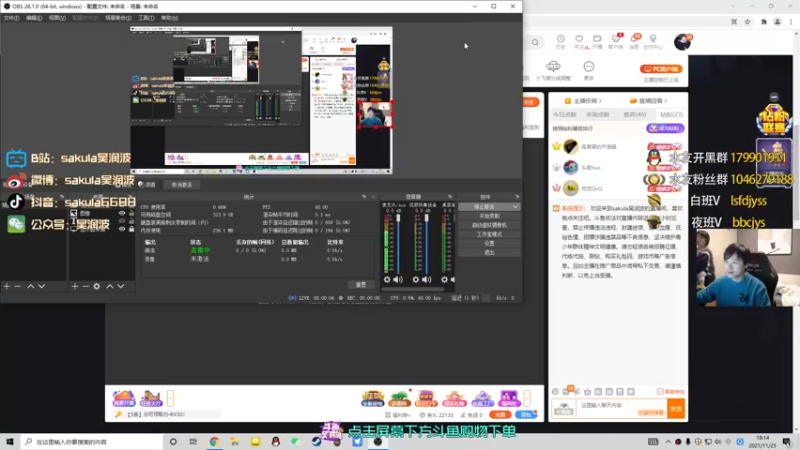The width and height of the screenshot is (800, 450).
Task: Toggle lock on third source row
Action: tap(132, 229)
